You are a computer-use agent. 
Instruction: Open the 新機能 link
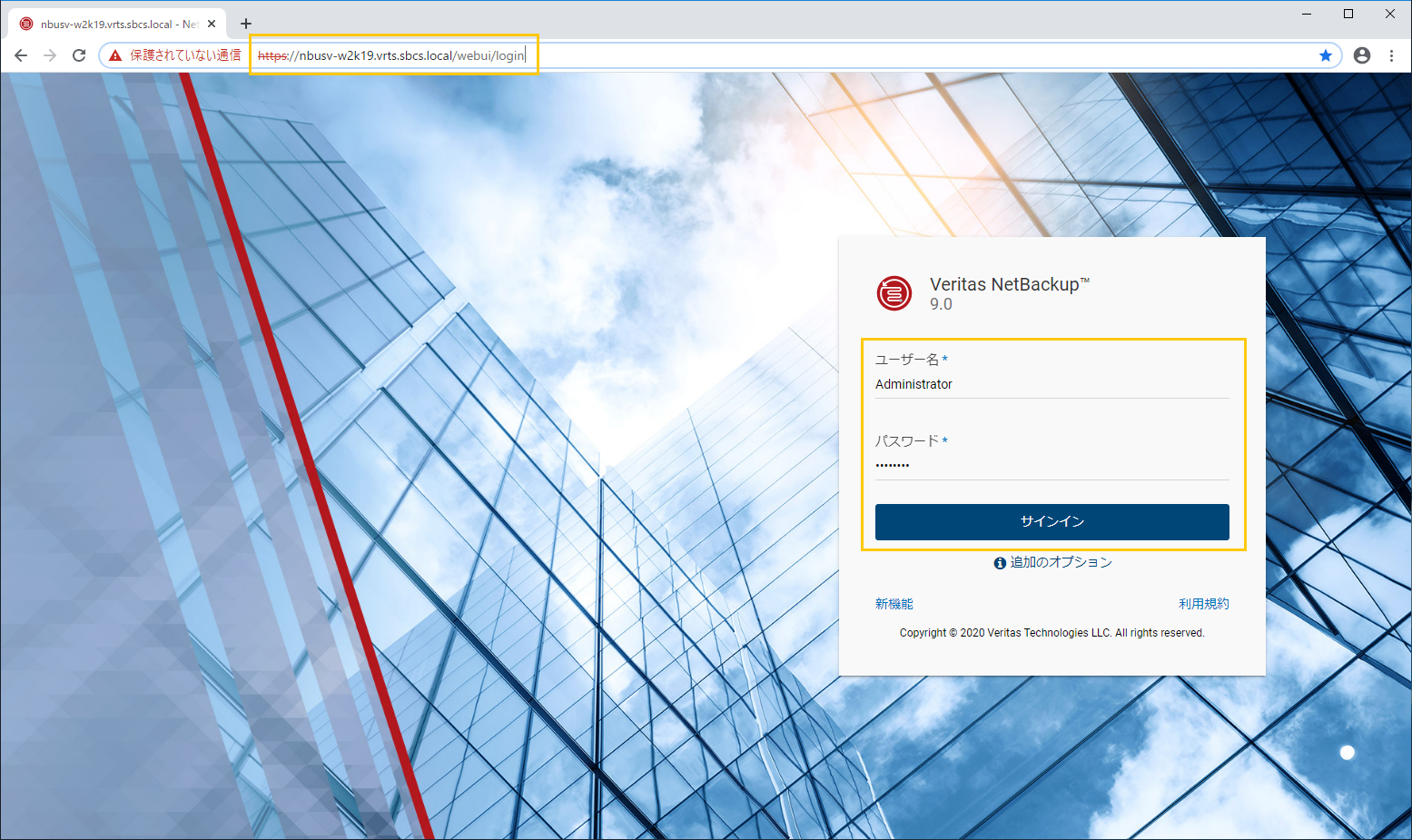[x=894, y=604]
